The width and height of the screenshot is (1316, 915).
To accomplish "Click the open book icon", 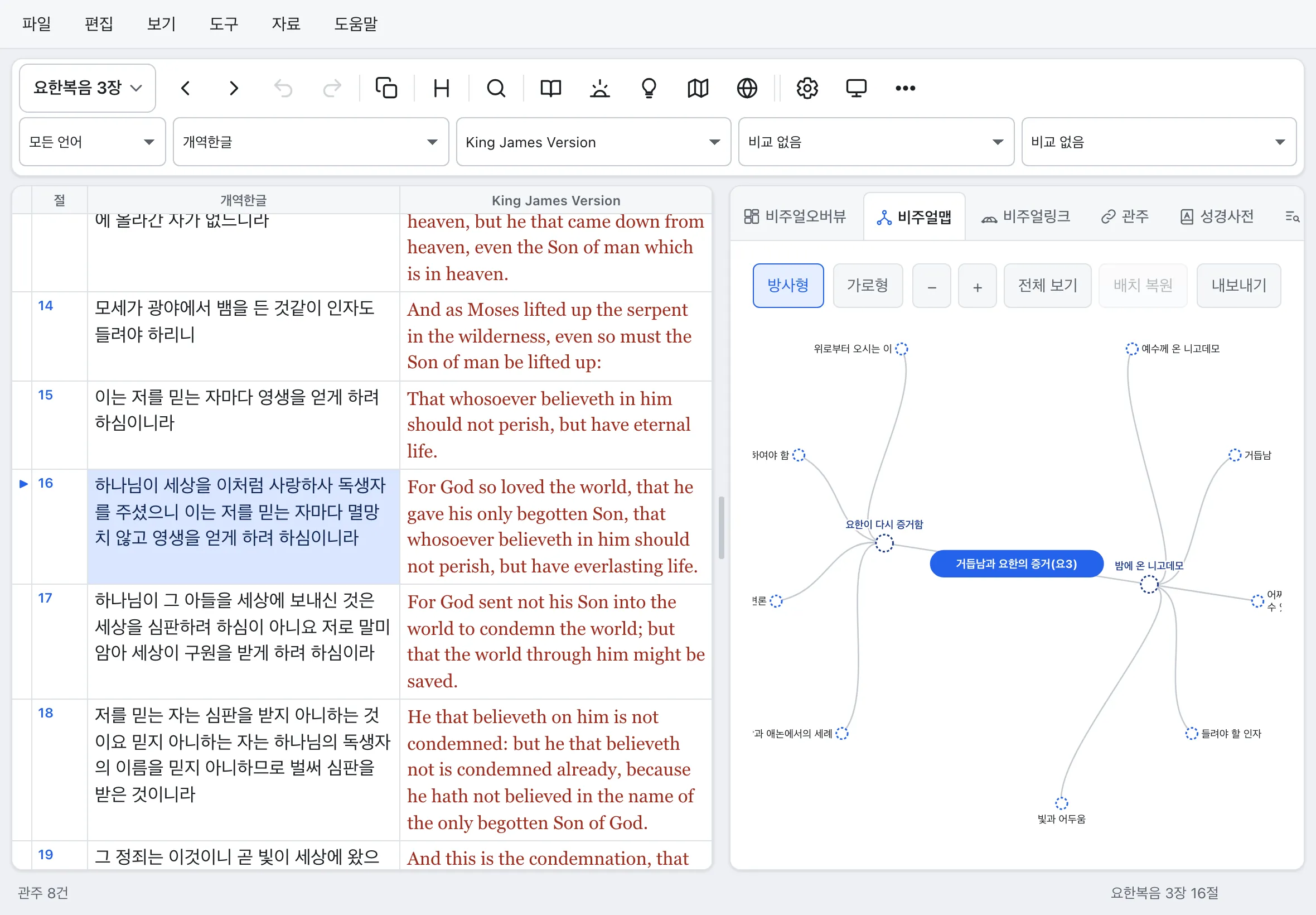I will [550, 88].
